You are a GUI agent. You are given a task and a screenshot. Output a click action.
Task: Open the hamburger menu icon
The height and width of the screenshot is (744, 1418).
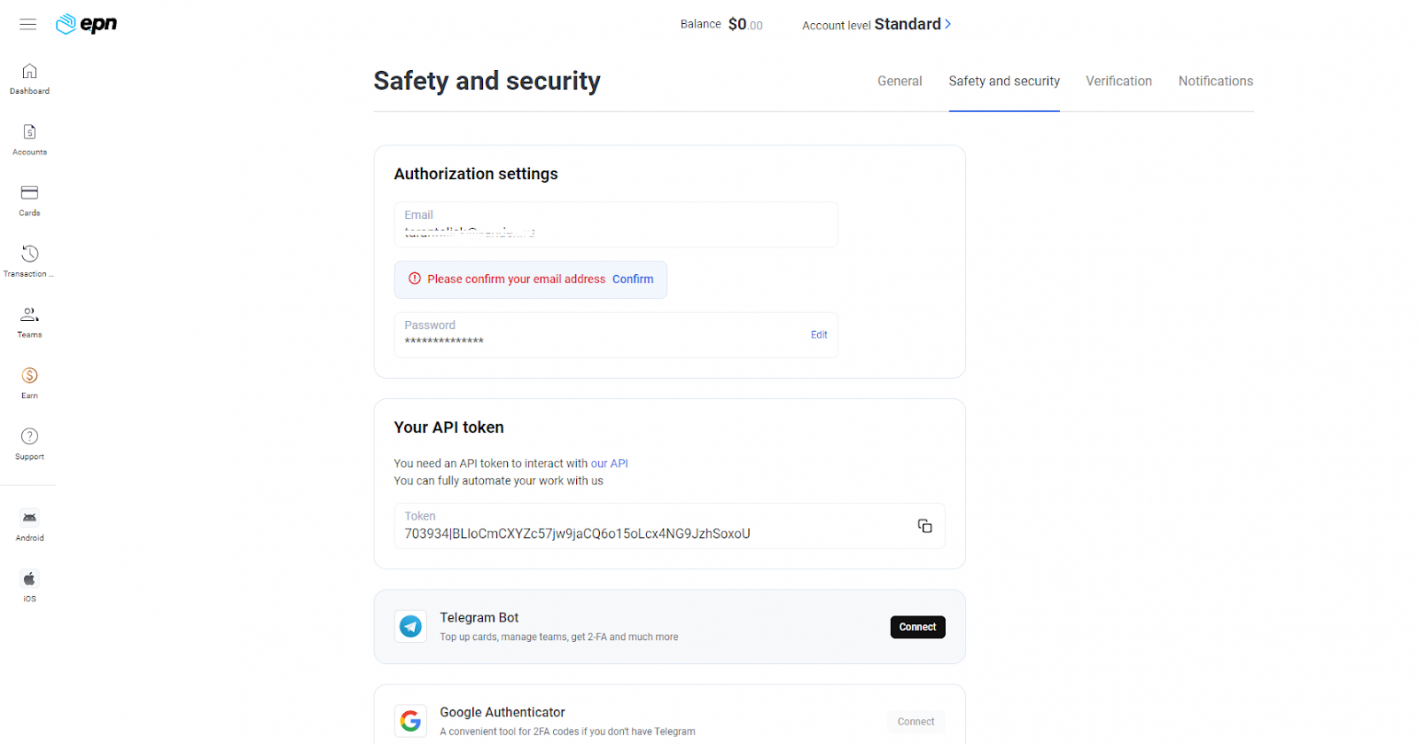coord(28,24)
